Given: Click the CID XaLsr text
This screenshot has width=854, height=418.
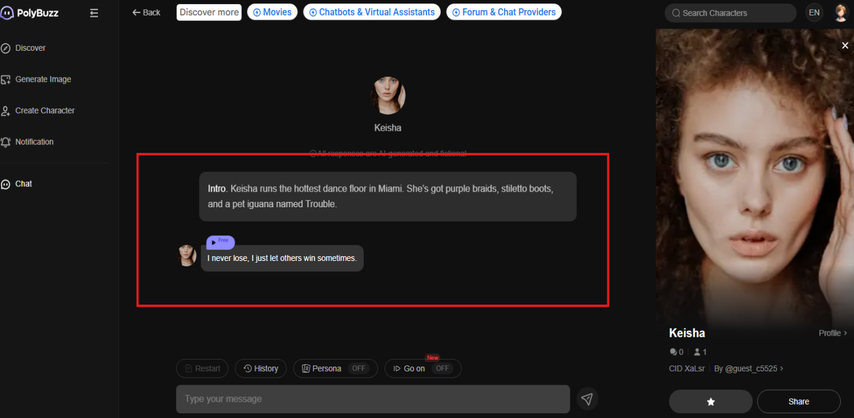Looking at the screenshot, I should point(687,368).
